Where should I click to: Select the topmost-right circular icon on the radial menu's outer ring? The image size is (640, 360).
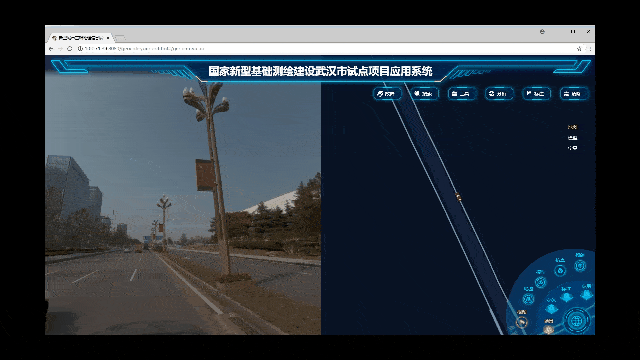[580, 266]
